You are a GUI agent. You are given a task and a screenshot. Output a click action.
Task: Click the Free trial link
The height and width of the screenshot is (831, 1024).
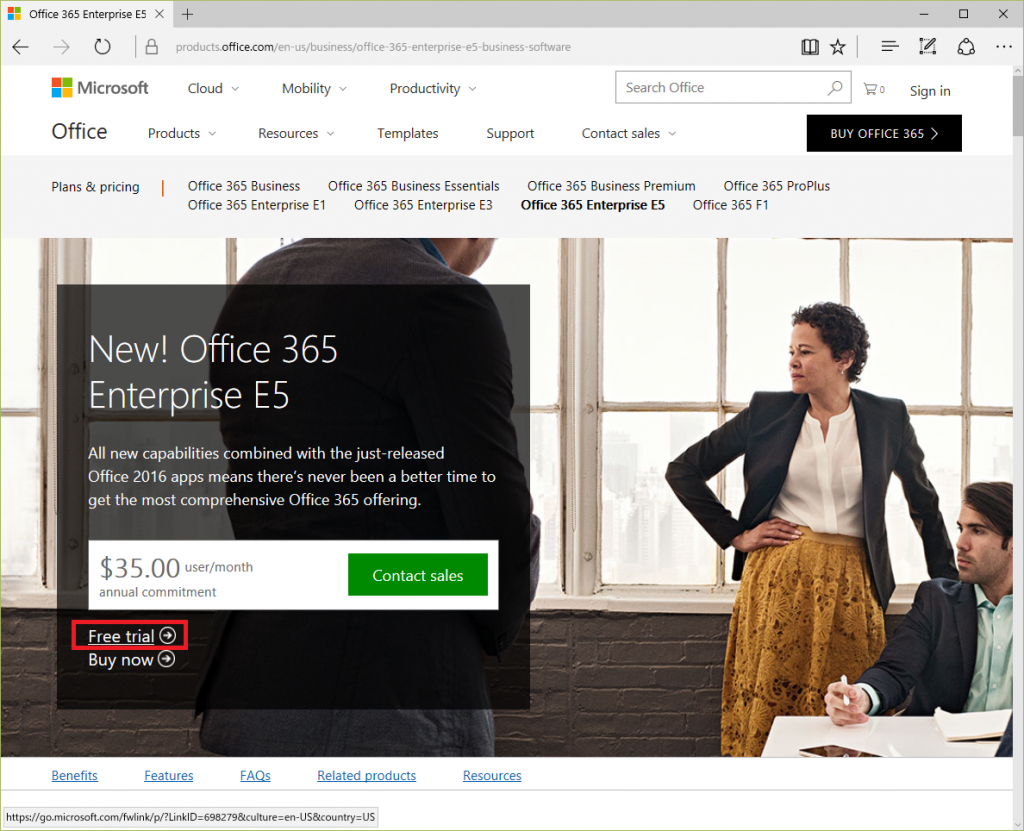(121, 636)
